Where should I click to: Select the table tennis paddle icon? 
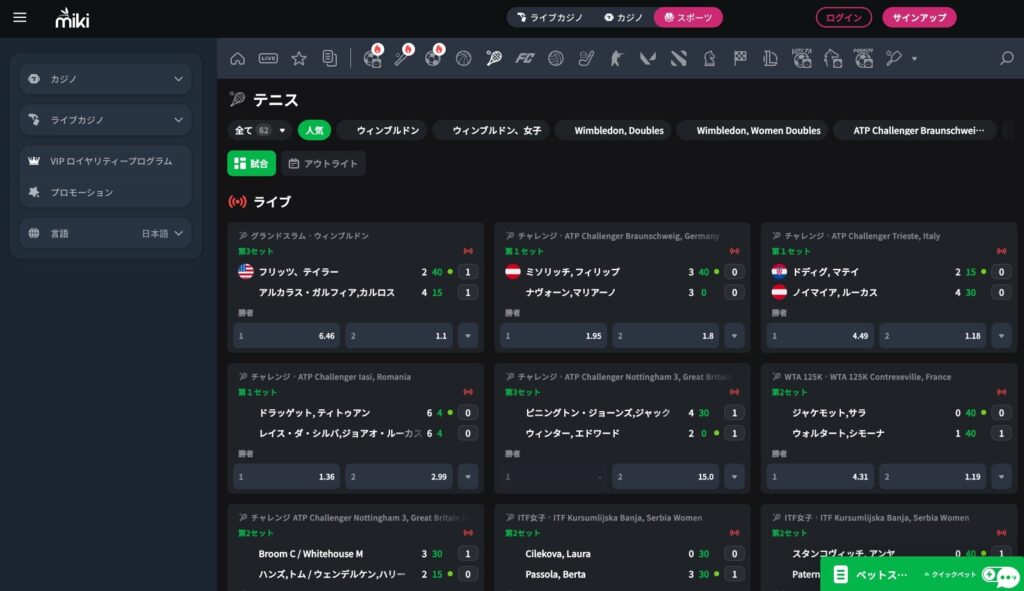(x=893, y=59)
